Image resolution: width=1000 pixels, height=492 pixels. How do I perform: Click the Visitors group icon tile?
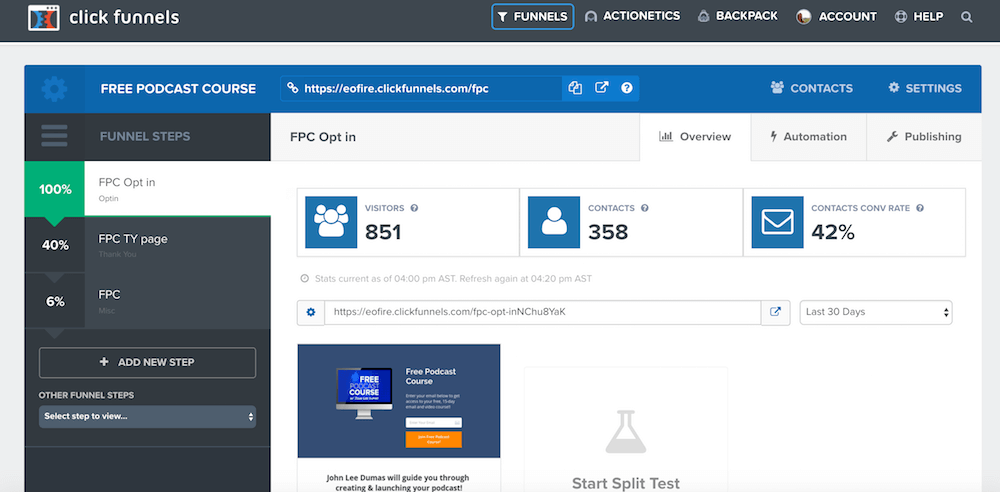[x=331, y=222]
